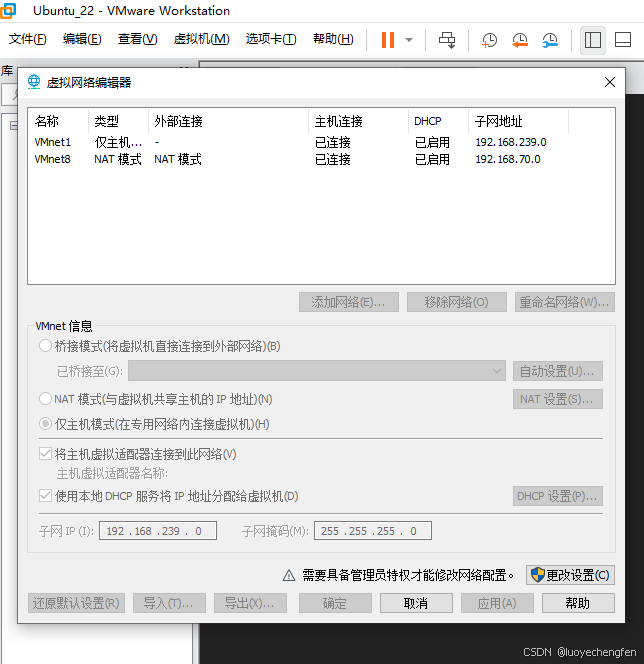Toggle 将主机虚拟适配器连接到此网络 checkbox
The image size is (644, 664).
coord(45,454)
